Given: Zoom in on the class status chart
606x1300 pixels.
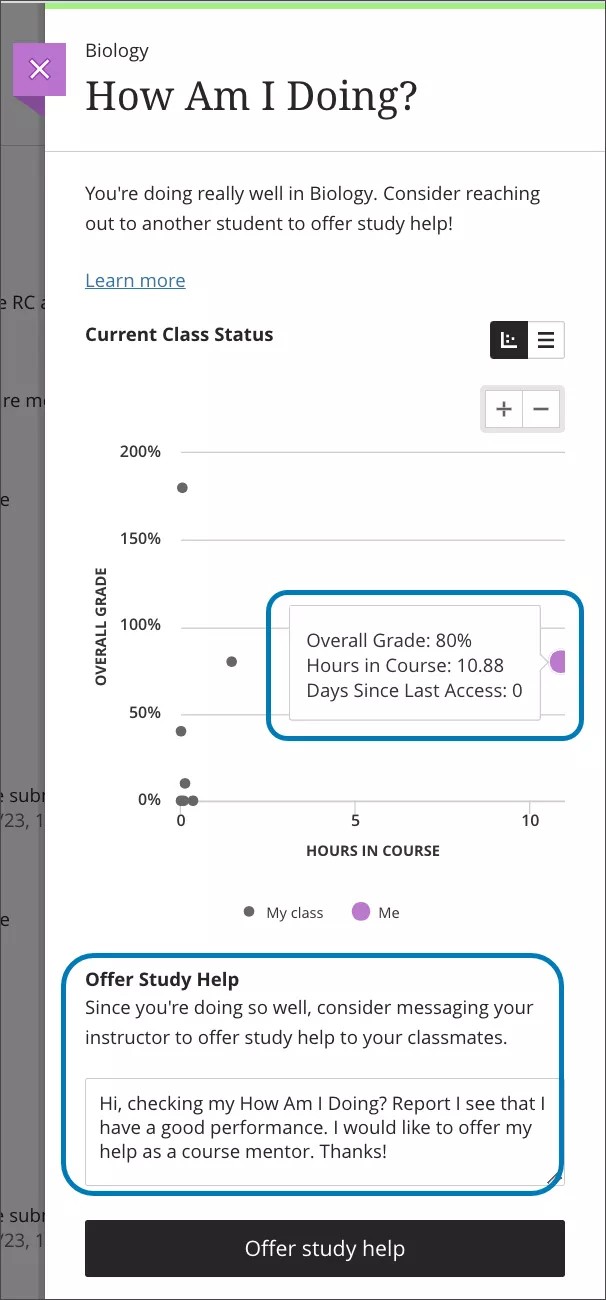Looking at the screenshot, I should (x=503, y=408).
